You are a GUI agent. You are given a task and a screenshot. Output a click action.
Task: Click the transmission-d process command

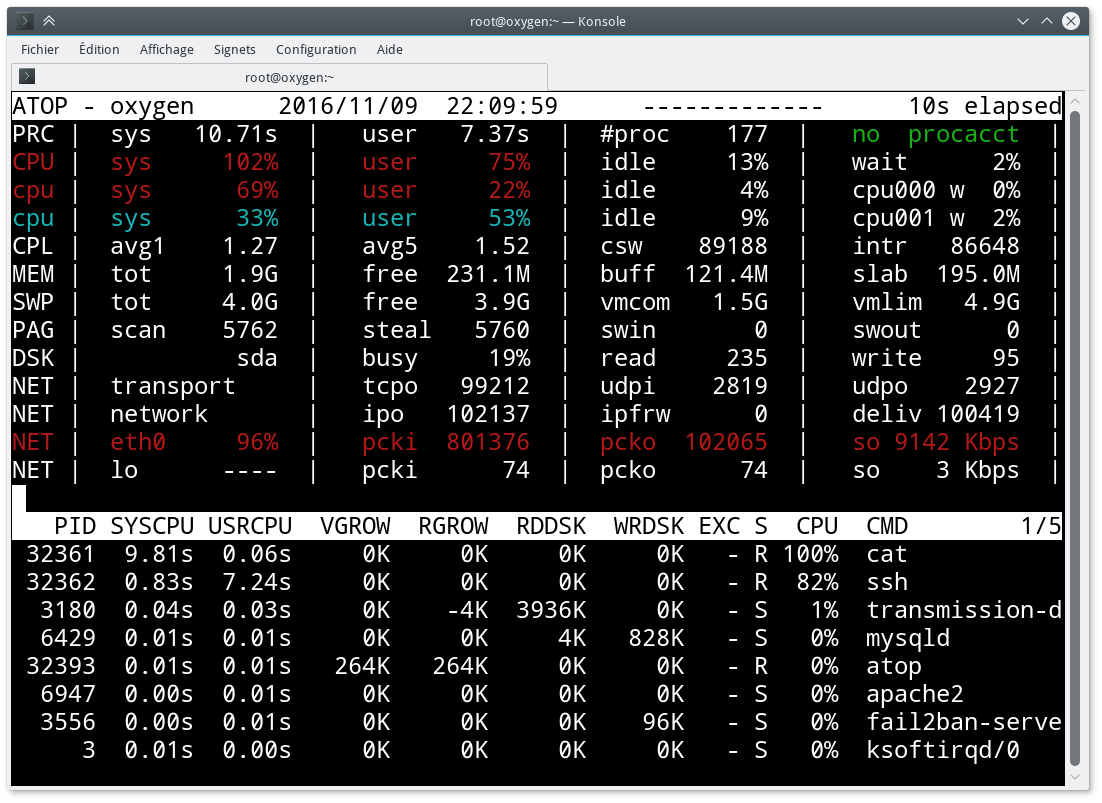click(x=964, y=610)
